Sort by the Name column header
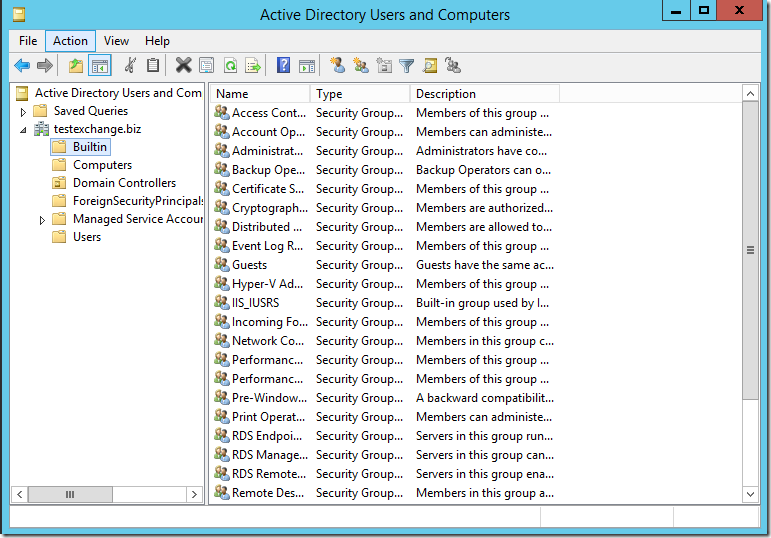The image size is (771, 538). point(261,93)
